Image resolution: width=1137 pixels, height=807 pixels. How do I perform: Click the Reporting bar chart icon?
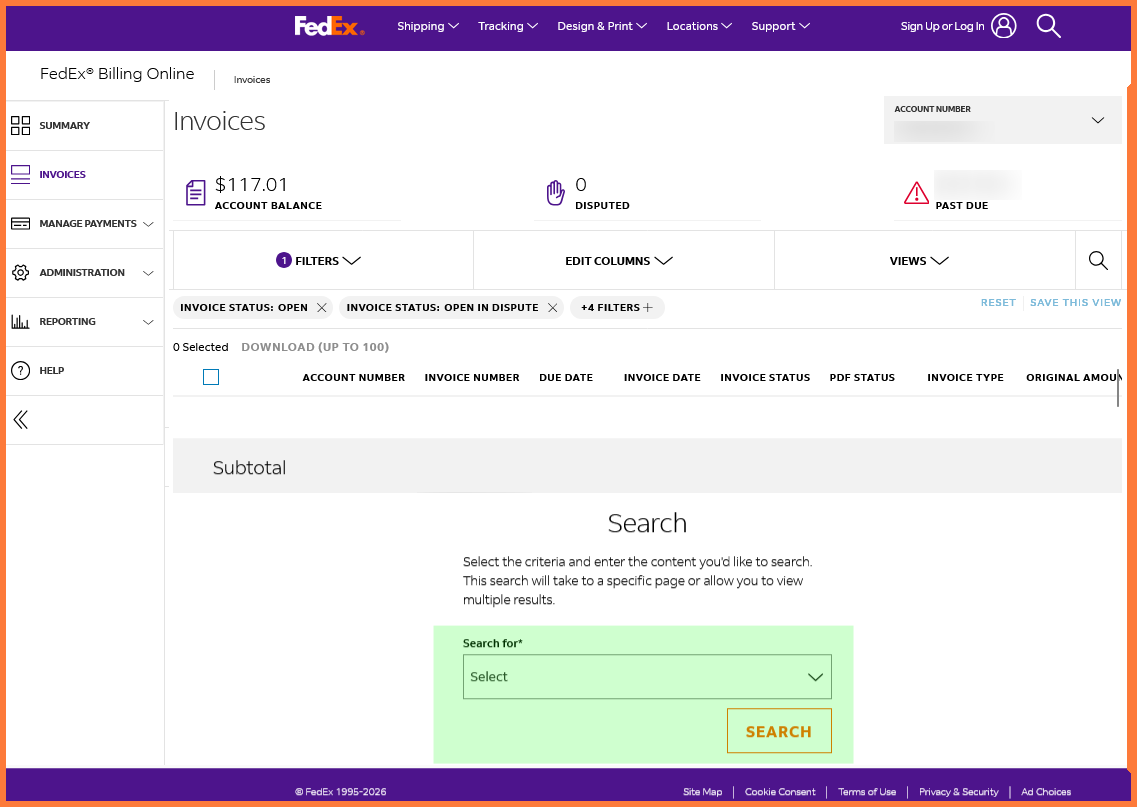click(20, 321)
